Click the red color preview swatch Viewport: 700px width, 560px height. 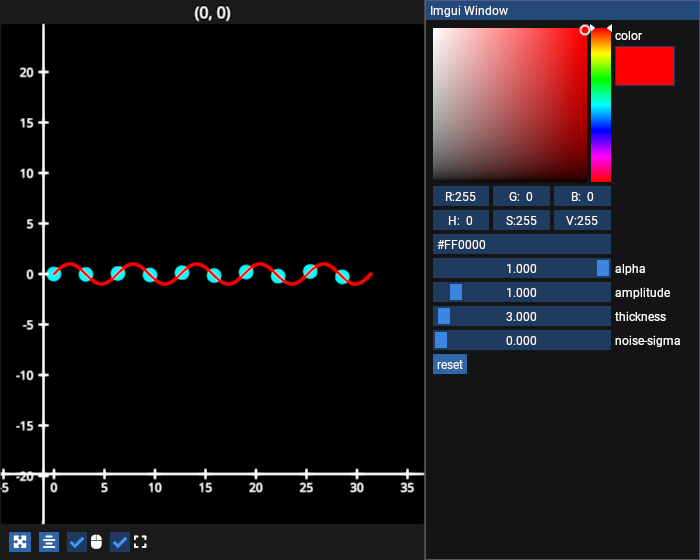point(644,66)
